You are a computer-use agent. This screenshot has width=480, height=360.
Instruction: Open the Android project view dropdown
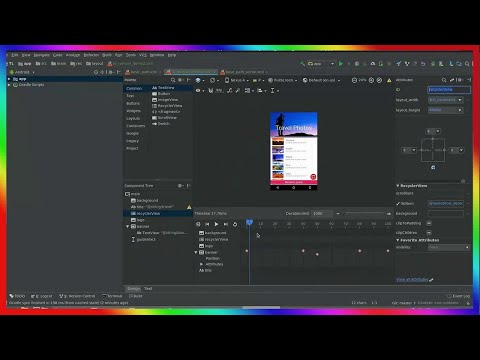pyautogui.click(x=22, y=72)
